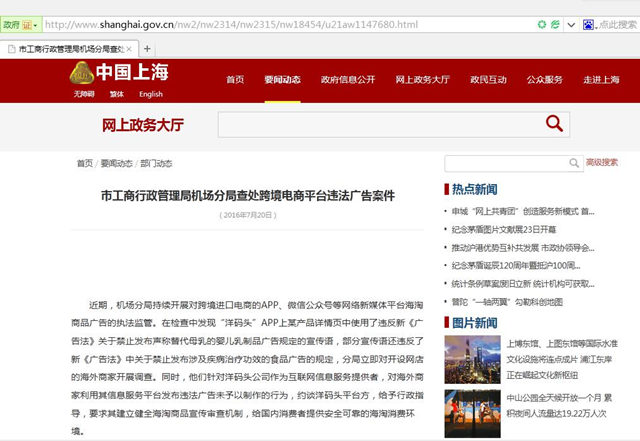Click the 政府 certificate badge in address bar
The height and width of the screenshot is (441, 640).
pyautogui.click(x=21, y=25)
